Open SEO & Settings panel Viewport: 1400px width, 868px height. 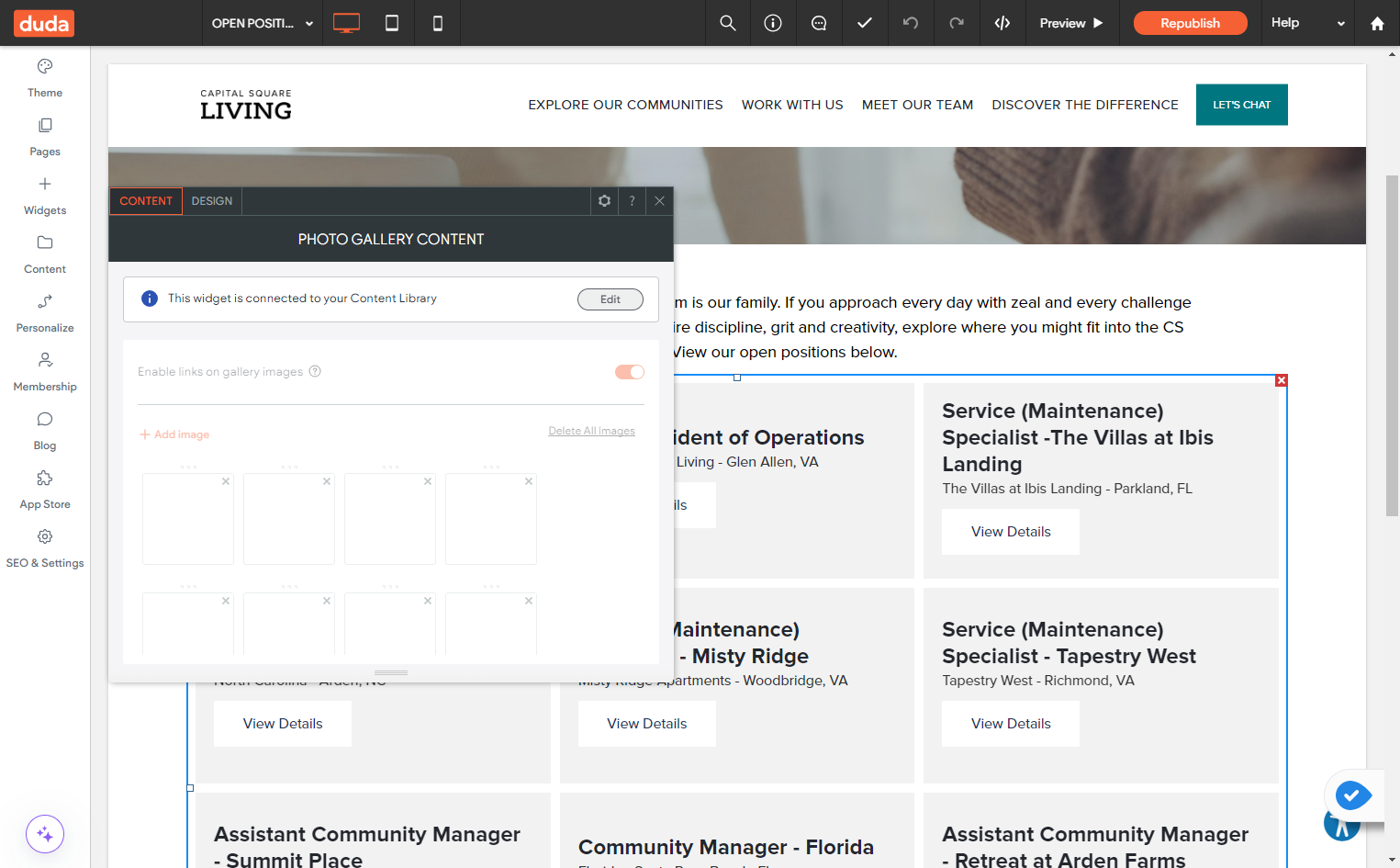point(45,548)
